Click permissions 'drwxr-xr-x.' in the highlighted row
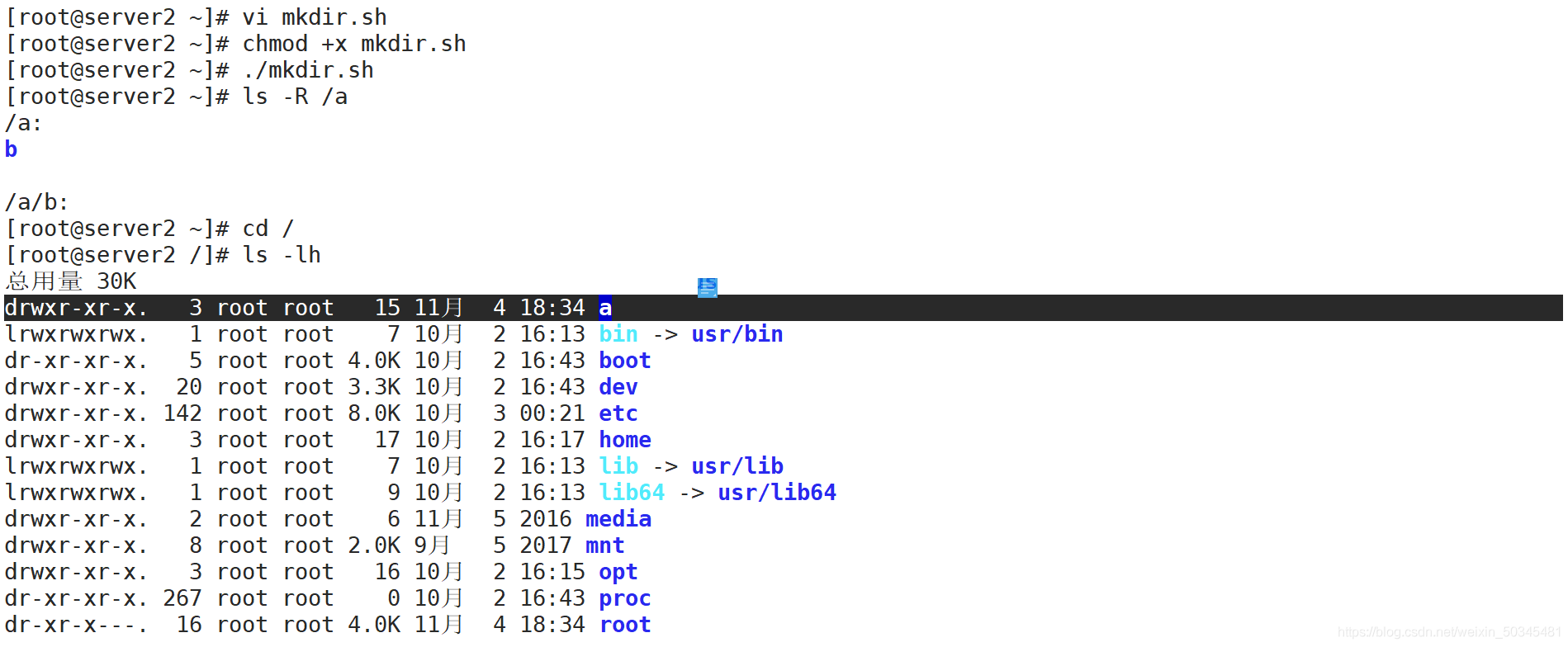1568x647 pixels. click(77, 308)
